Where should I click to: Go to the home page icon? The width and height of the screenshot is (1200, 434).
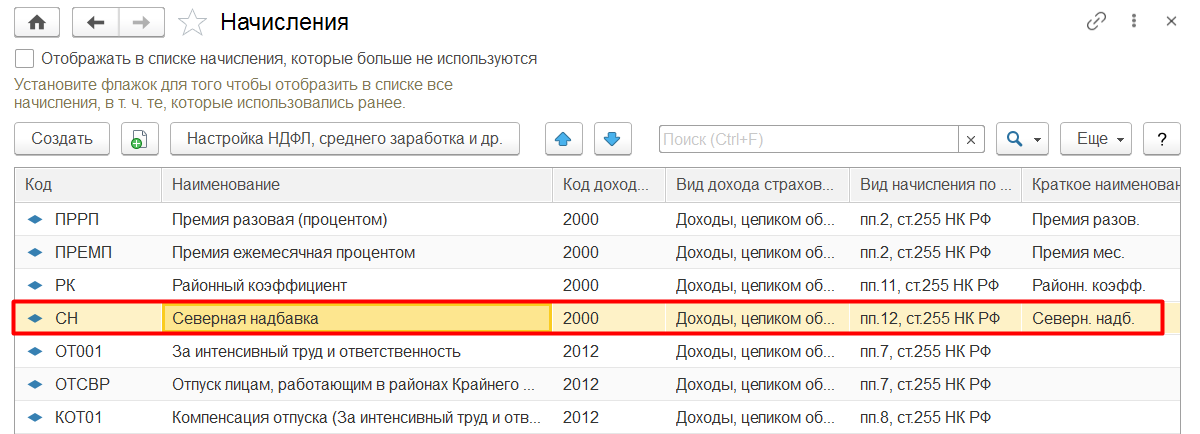[36, 21]
